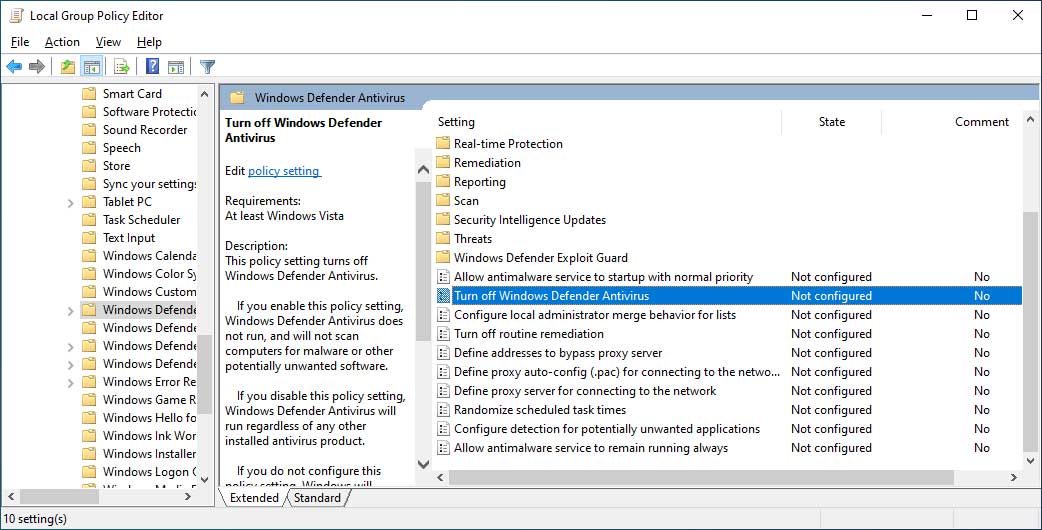Click the description pane scroll up arrow
The height and width of the screenshot is (530, 1042).
pos(423,170)
